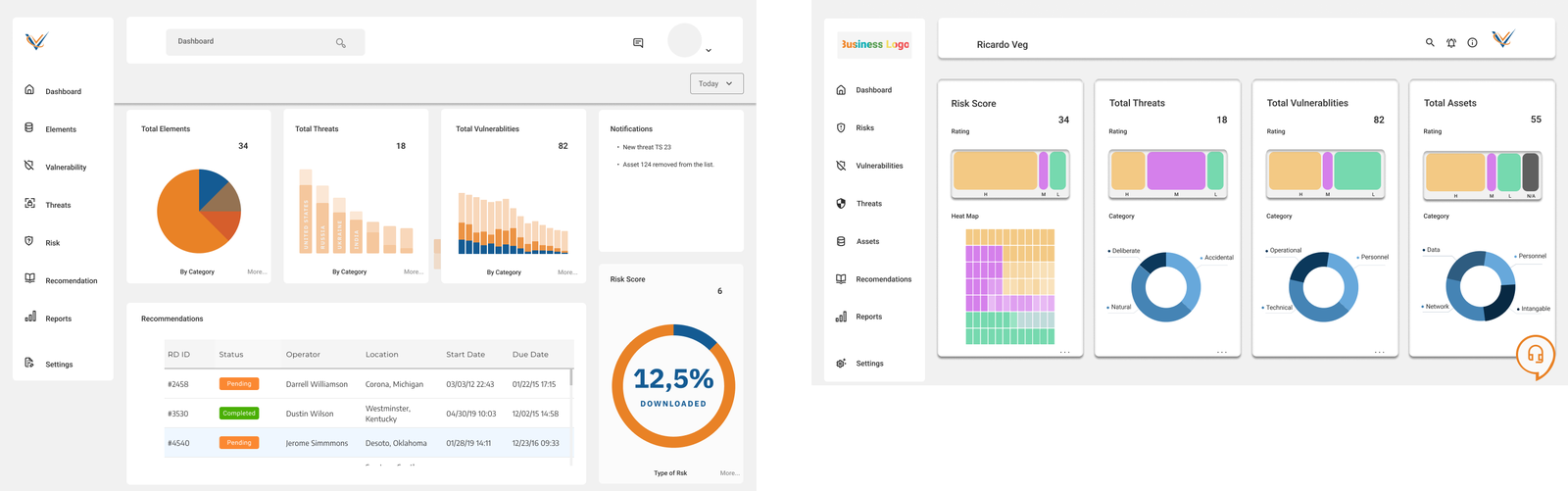The height and width of the screenshot is (491, 1568).
Task: Click the Recomendations book icon in right sidebar
Action: (841, 278)
